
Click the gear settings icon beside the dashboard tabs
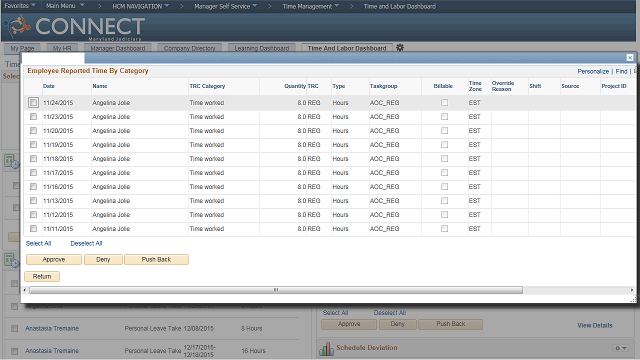(x=400, y=48)
